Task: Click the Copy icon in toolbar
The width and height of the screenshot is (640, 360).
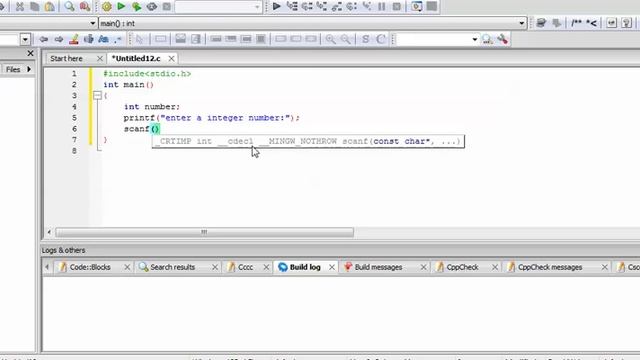Action: pyautogui.click(x=35, y=7)
